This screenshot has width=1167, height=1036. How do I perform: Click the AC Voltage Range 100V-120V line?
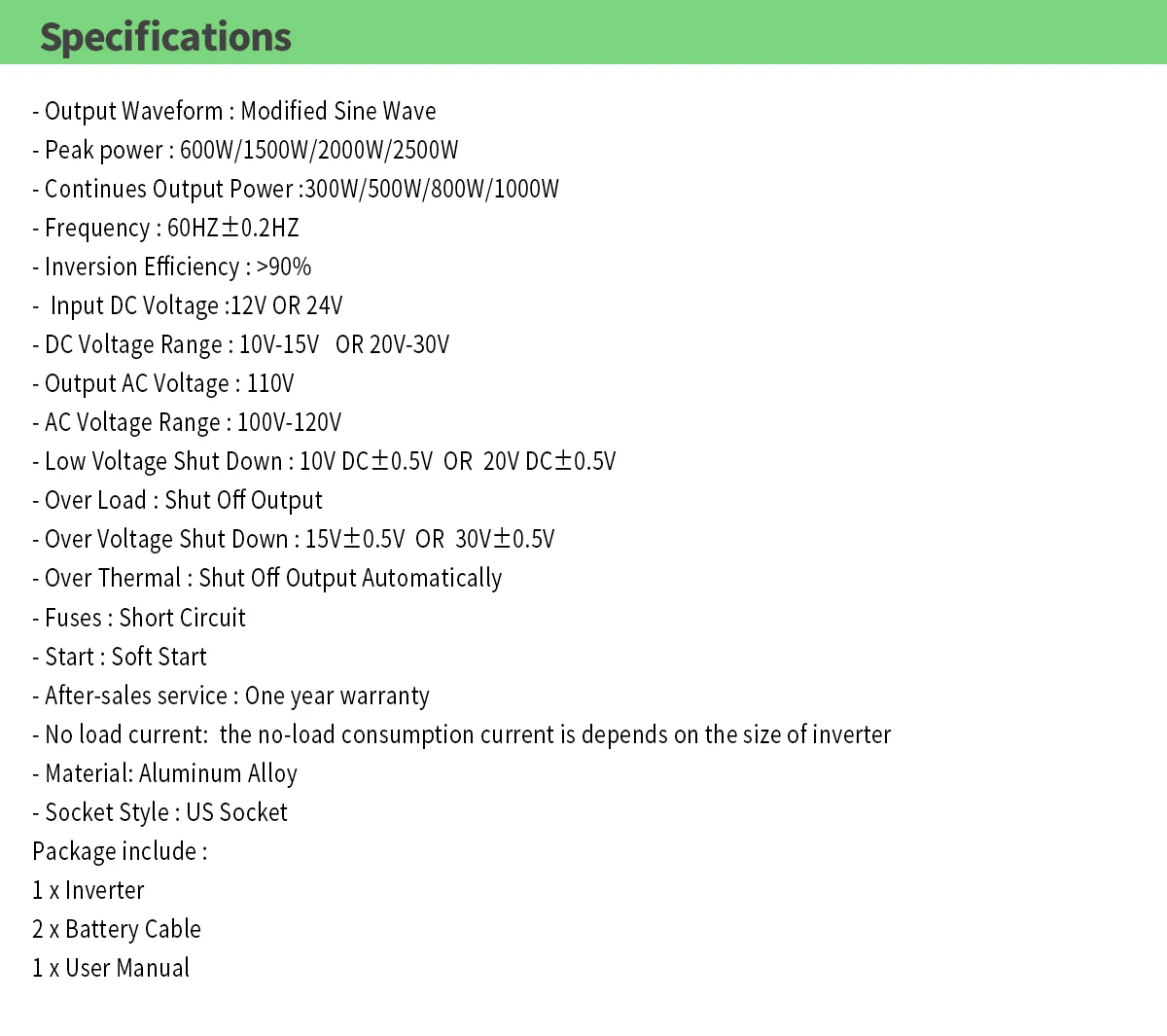click(x=187, y=422)
